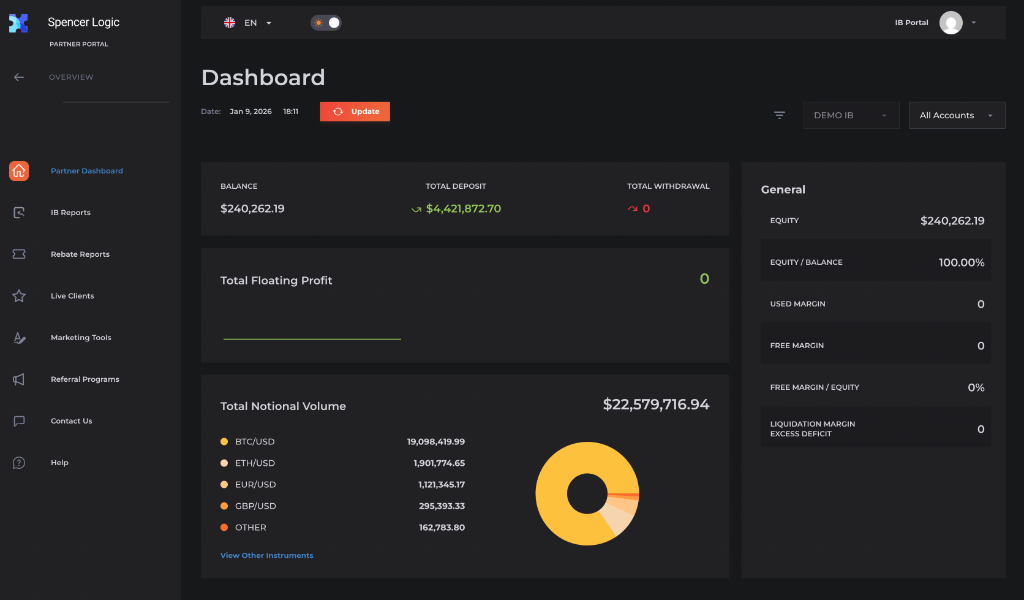Select the Partner Dashboard home icon

[18, 171]
